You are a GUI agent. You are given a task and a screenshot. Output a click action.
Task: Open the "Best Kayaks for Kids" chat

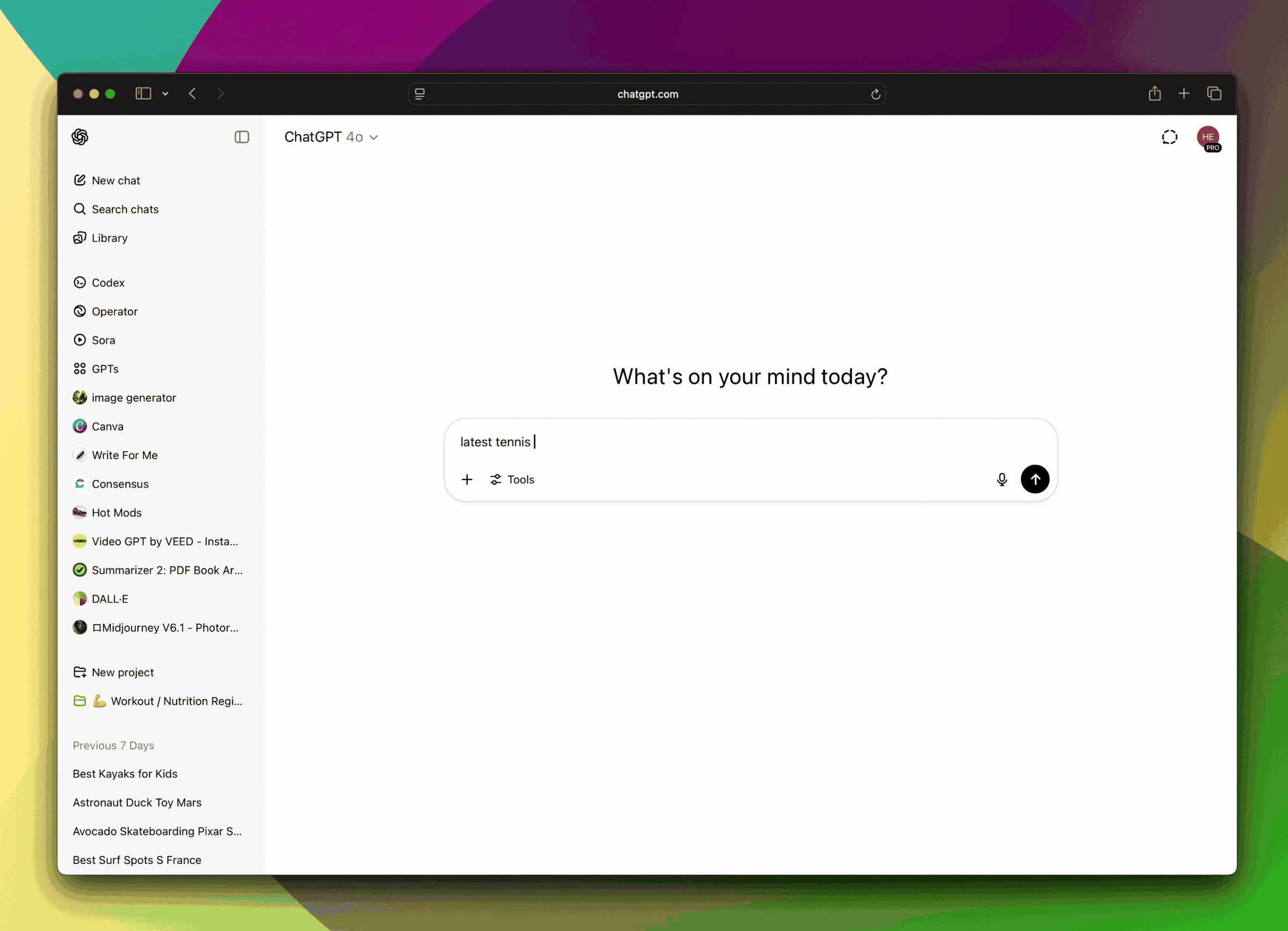pyautogui.click(x=125, y=774)
